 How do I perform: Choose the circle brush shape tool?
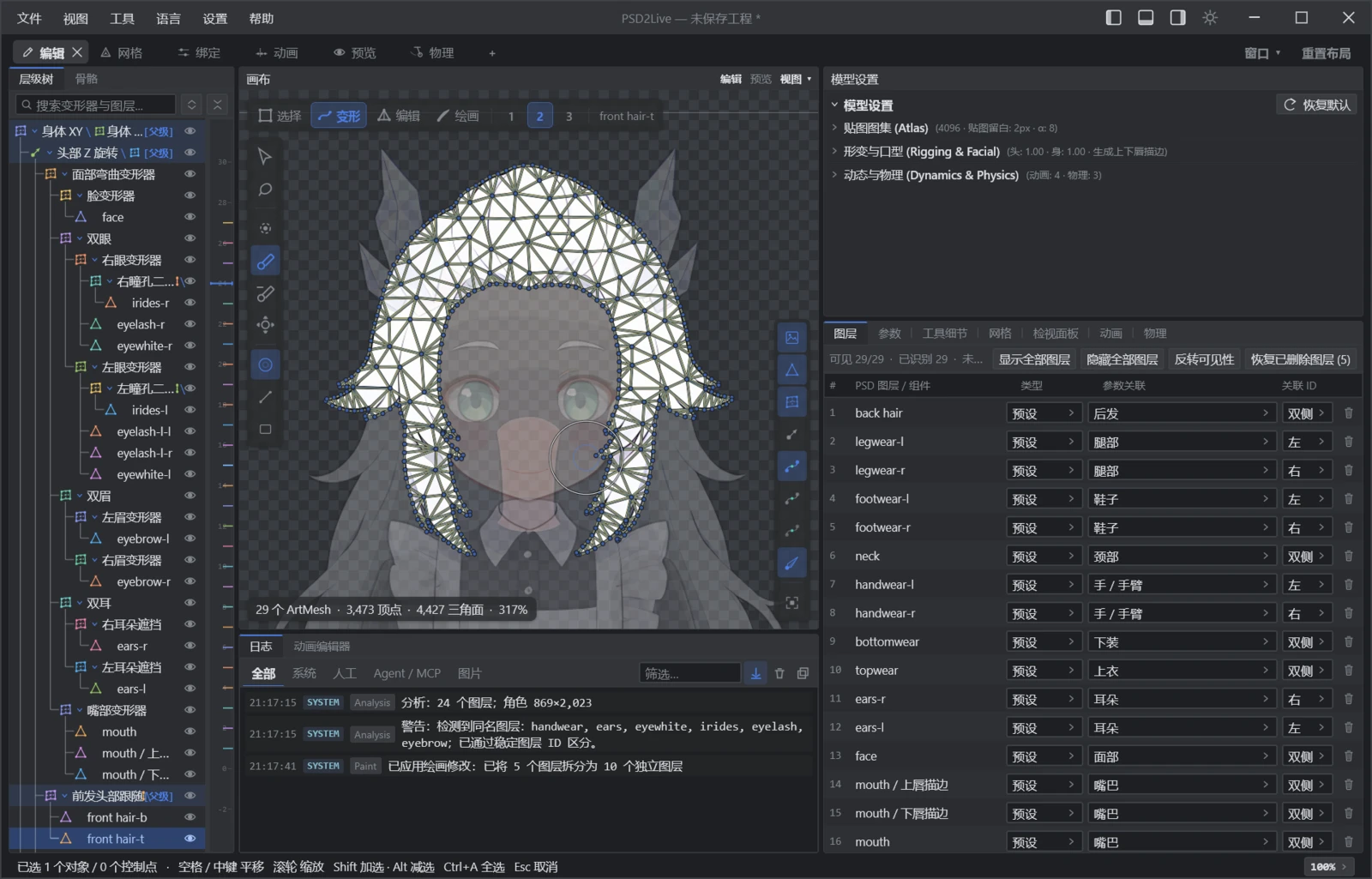[x=265, y=364]
